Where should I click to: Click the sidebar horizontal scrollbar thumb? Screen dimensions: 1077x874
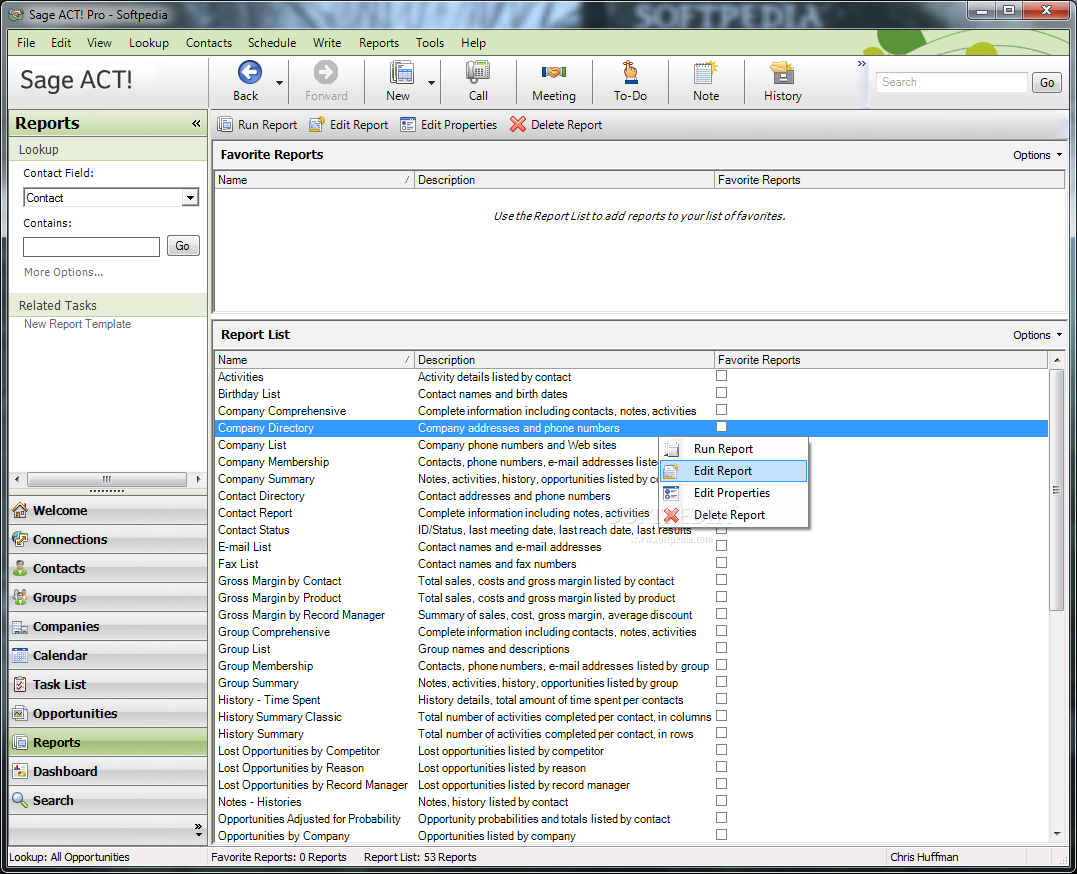[x=106, y=479]
